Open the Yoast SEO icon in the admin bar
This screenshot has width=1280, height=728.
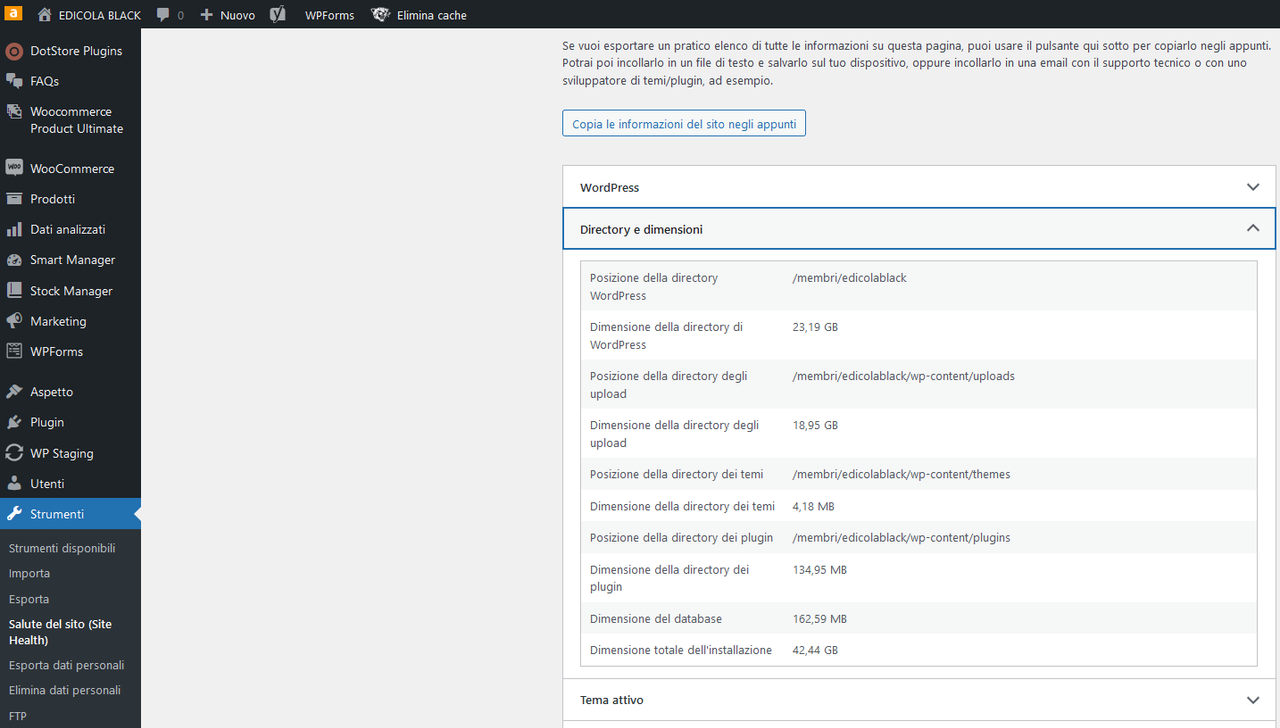[x=279, y=15]
